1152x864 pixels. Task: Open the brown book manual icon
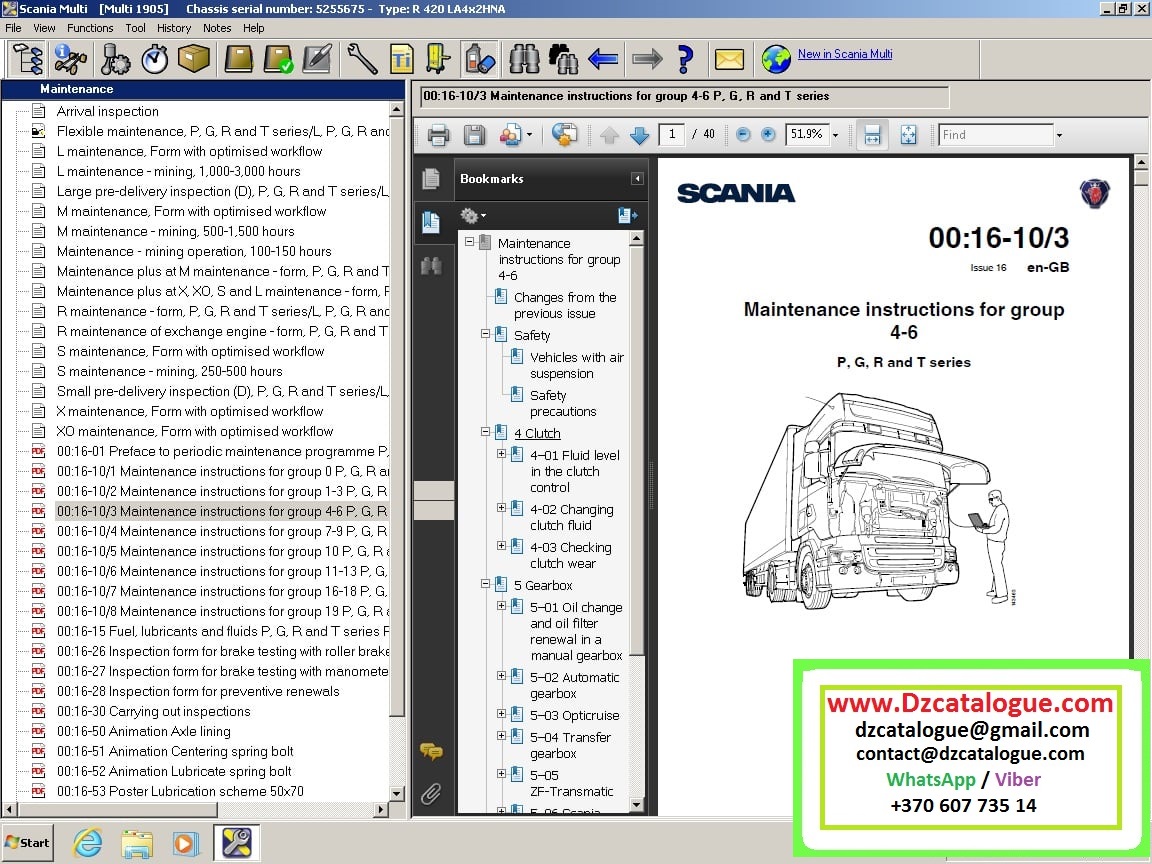pos(239,59)
